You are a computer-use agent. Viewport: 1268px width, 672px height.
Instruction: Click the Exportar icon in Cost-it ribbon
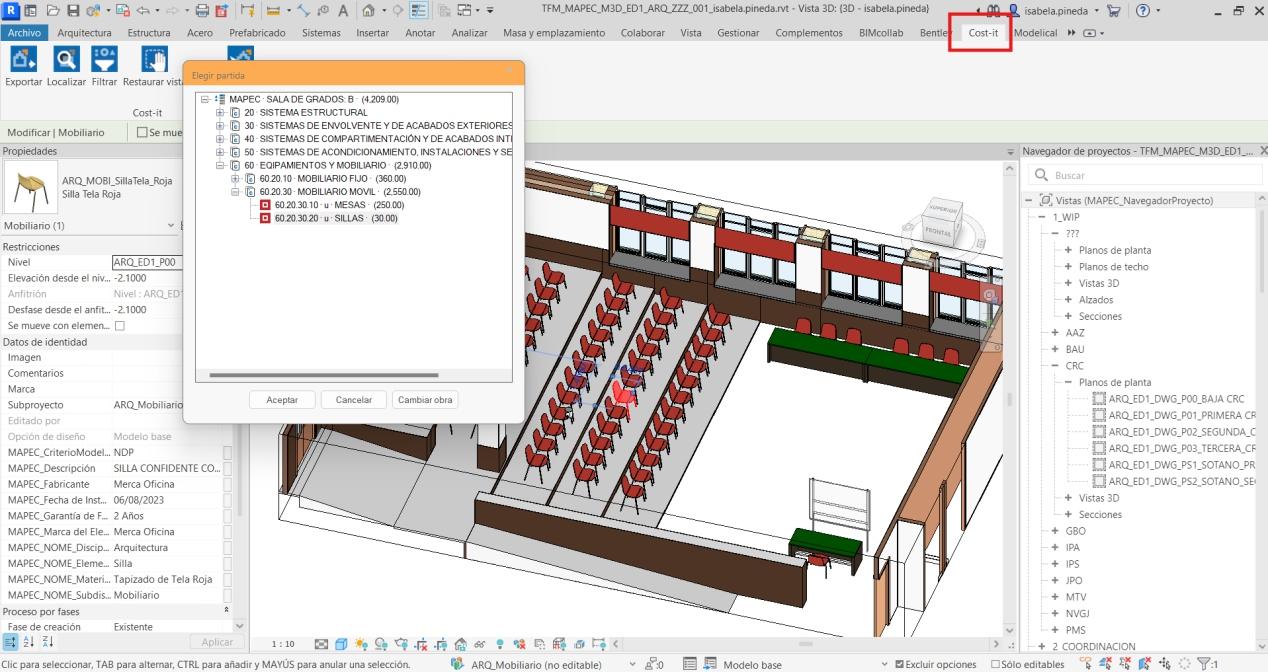pos(23,60)
